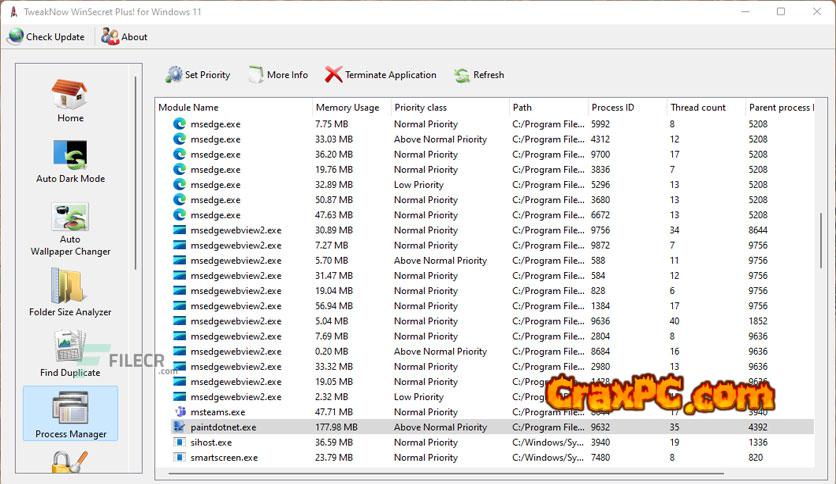Select msedge.exe using 50.87 MB
This screenshot has height=484, width=836.
pyautogui.click(x=485, y=200)
